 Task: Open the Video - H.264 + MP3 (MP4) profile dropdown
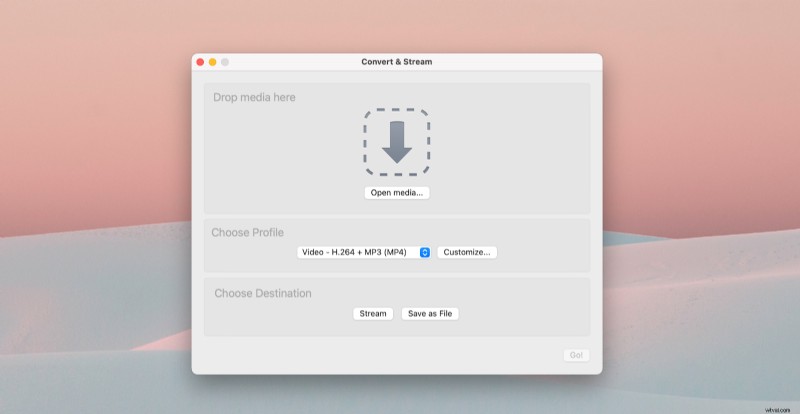click(x=364, y=252)
